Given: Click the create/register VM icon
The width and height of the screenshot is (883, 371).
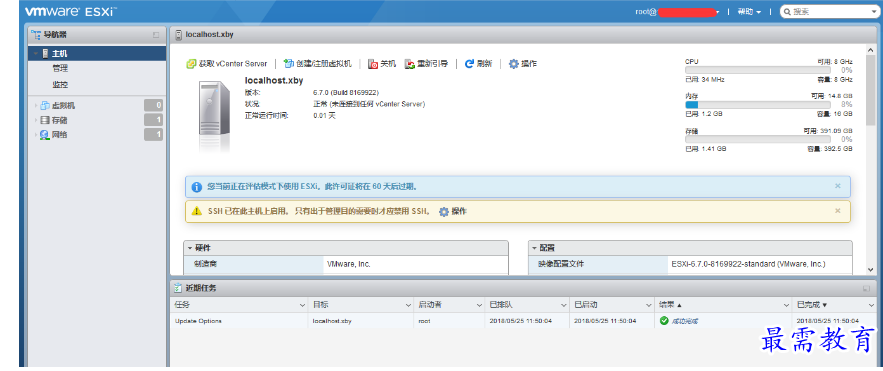Looking at the screenshot, I should (288, 64).
